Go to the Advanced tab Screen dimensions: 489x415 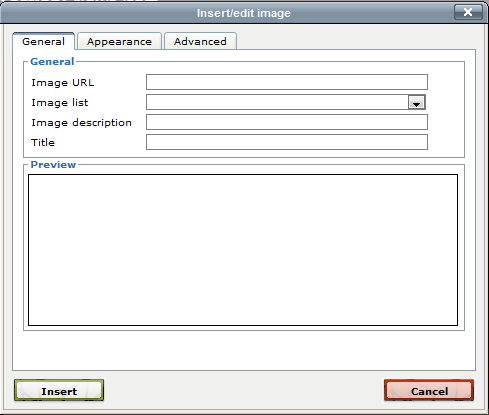click(200, 41)
